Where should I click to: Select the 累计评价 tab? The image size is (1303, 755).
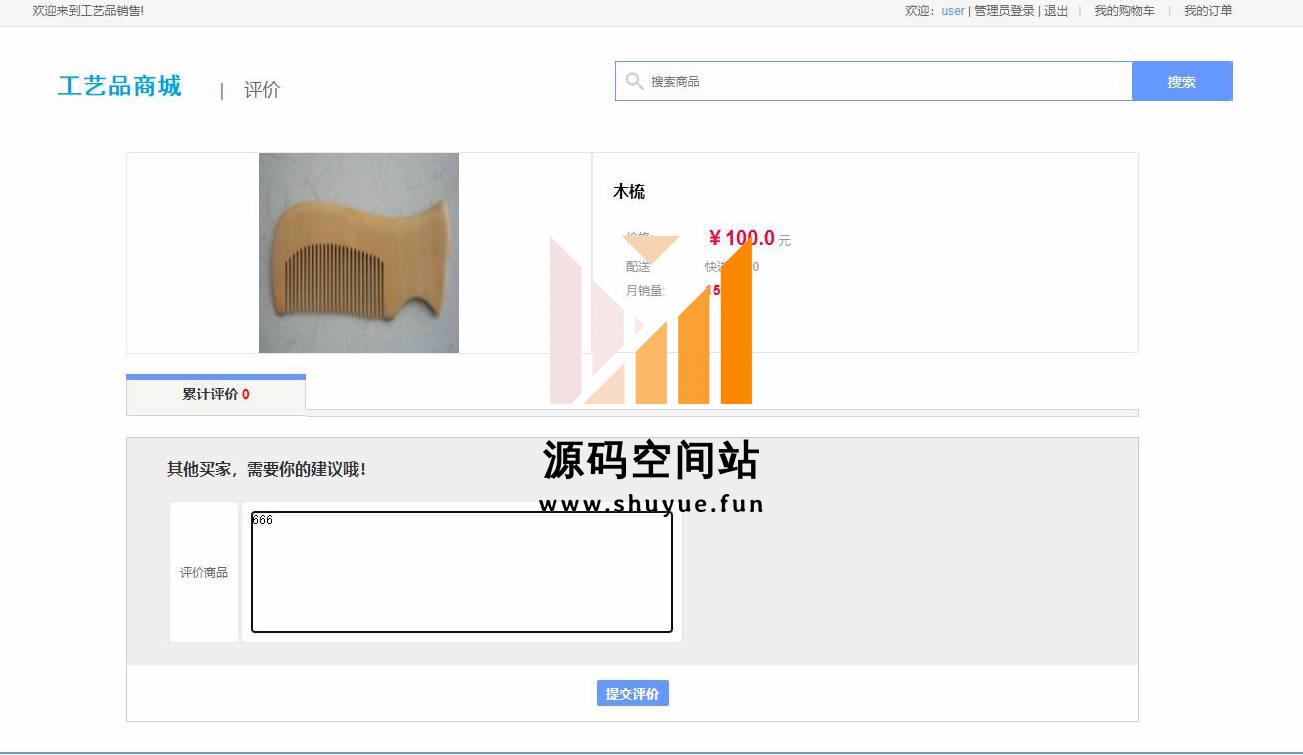click(x=216, y=395)
